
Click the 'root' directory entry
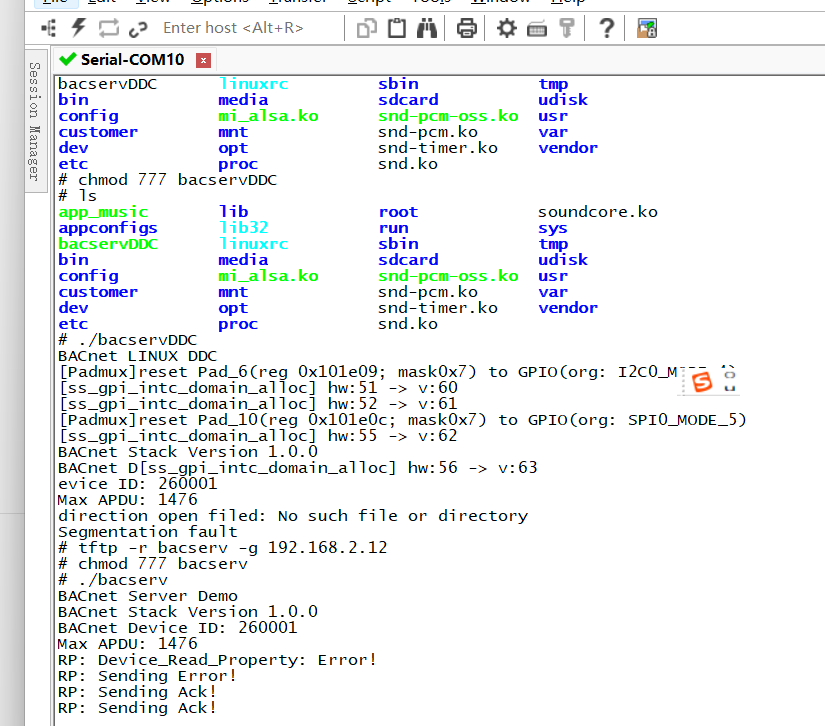[x=398, y=212]
